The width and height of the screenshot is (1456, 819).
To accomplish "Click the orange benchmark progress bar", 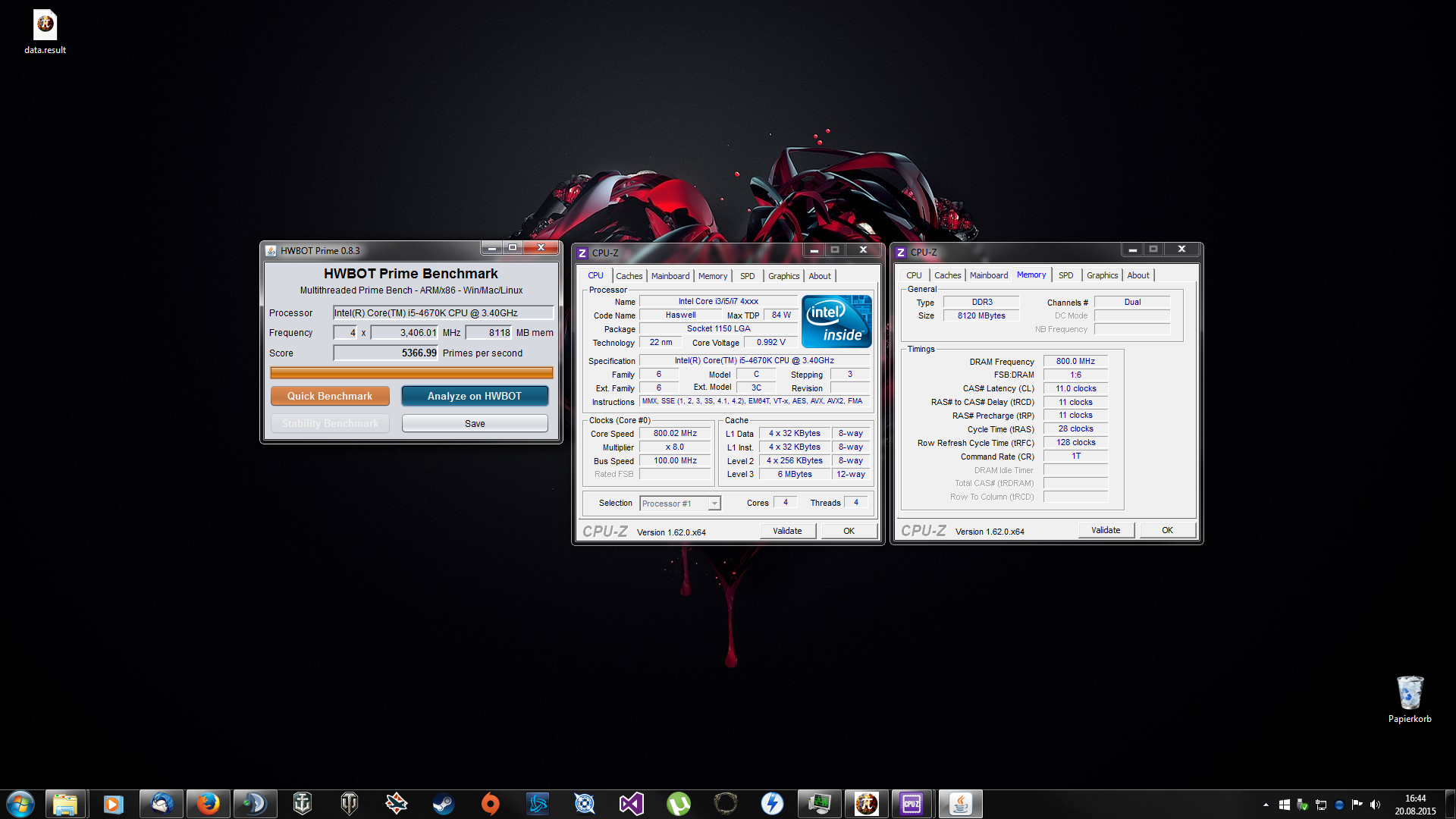I will [x=412, y=372].
